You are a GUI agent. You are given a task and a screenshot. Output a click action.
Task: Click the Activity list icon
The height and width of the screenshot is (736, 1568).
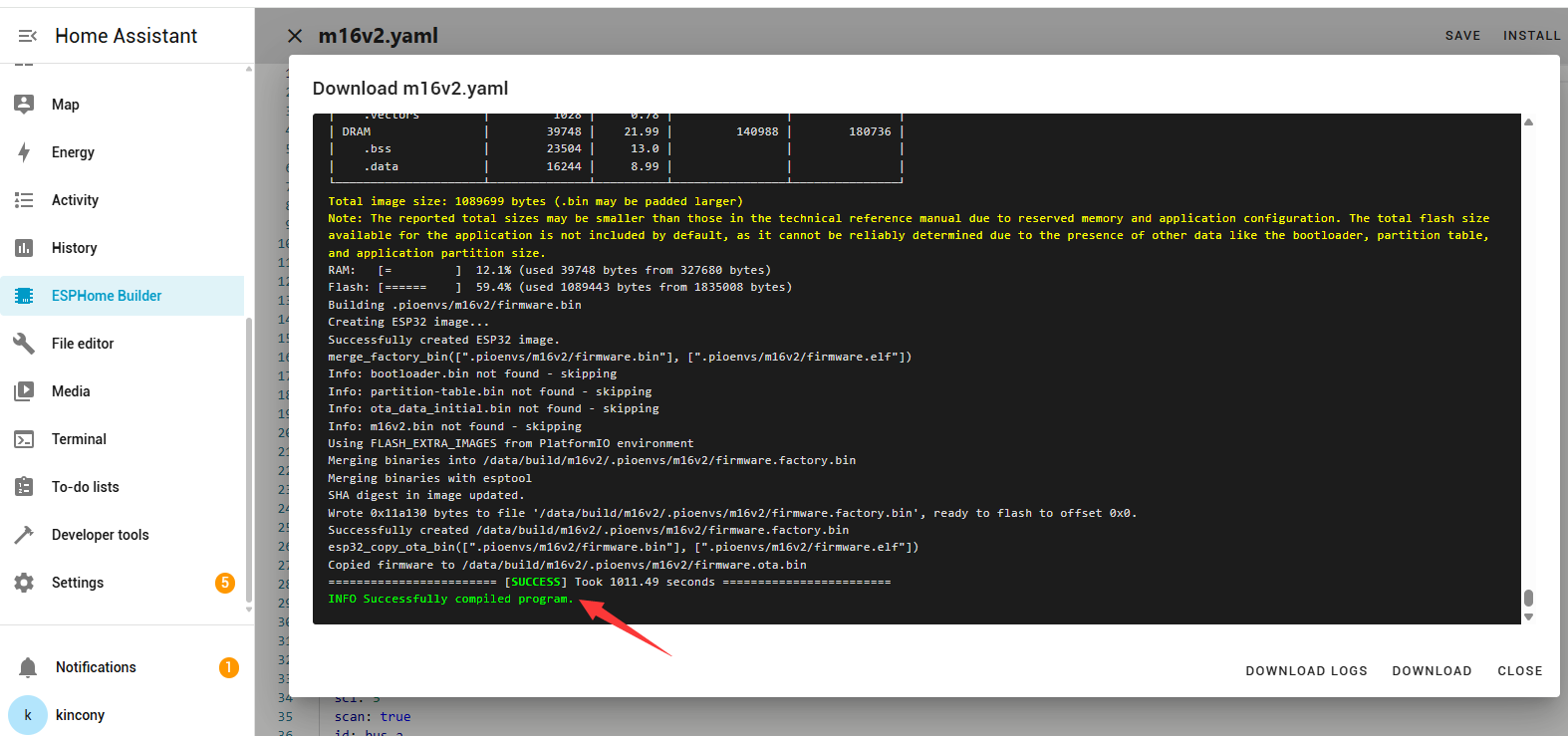point(25,200)
